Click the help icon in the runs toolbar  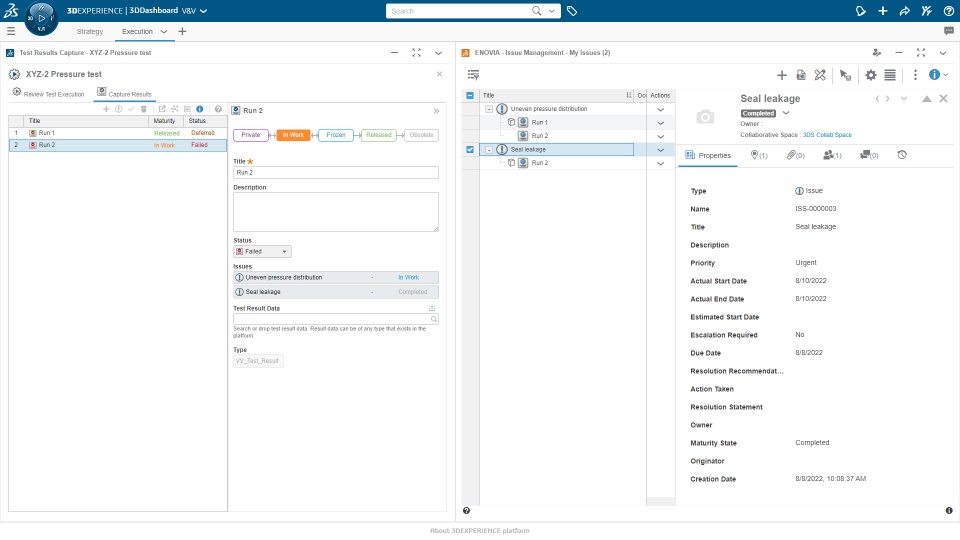point(218,109)
